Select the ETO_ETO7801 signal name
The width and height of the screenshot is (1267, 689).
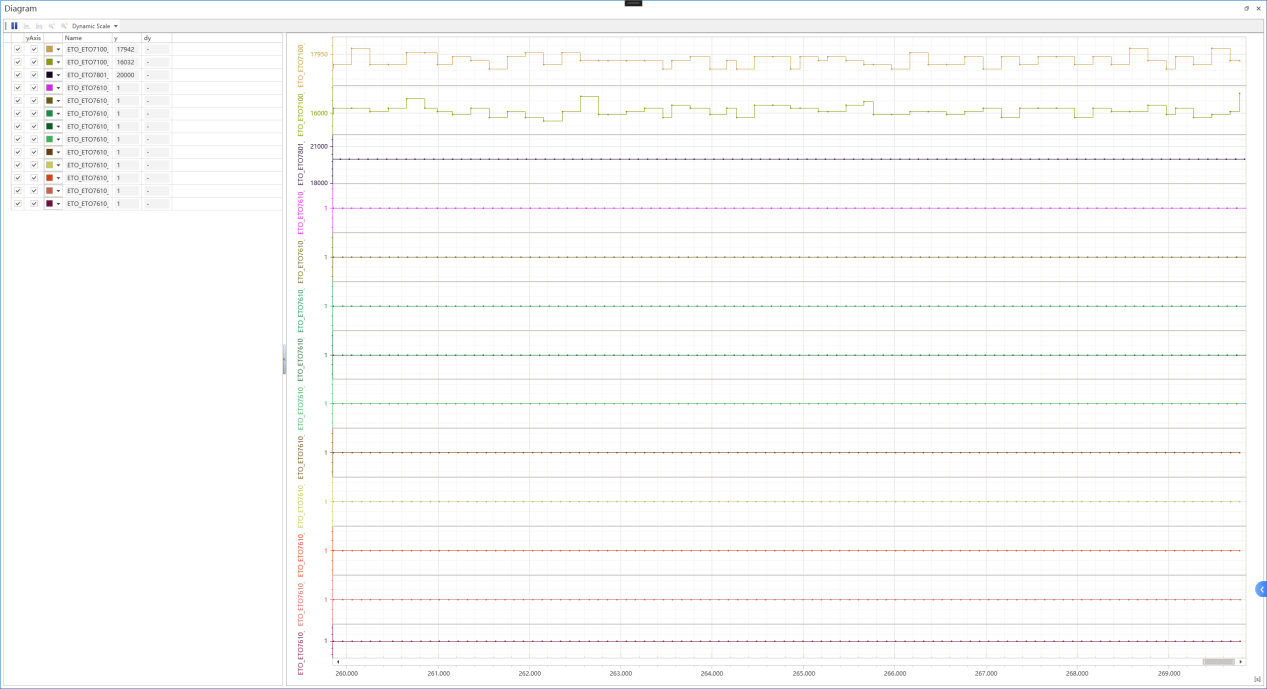(87, 75)
